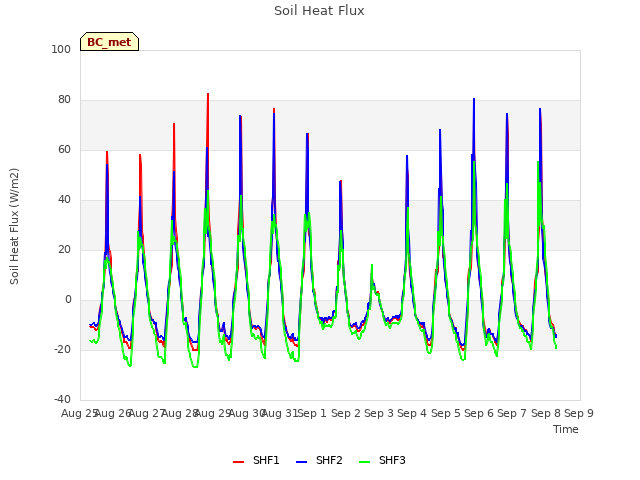Click the Soil Heat Flux chart title

point(319,11)
